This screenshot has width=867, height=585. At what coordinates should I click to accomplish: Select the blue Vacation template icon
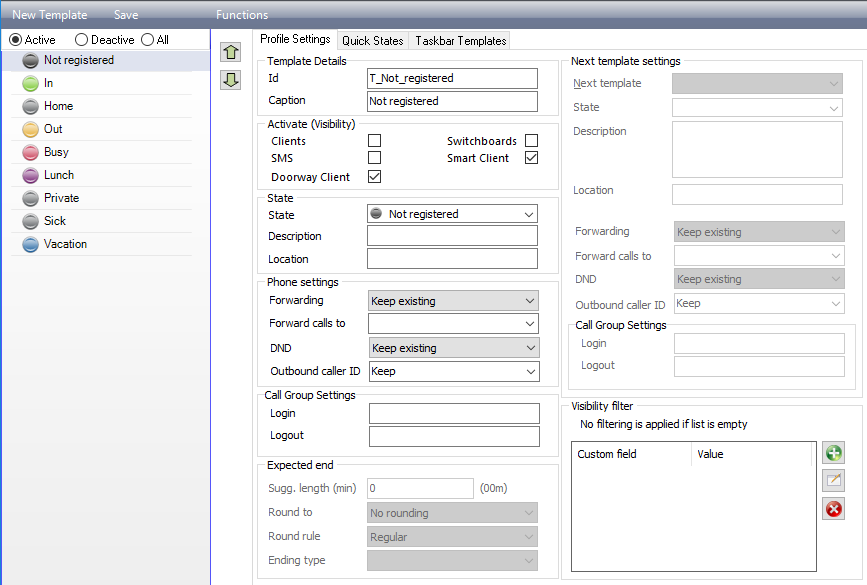pyautogui.click(x=30, y=244)
